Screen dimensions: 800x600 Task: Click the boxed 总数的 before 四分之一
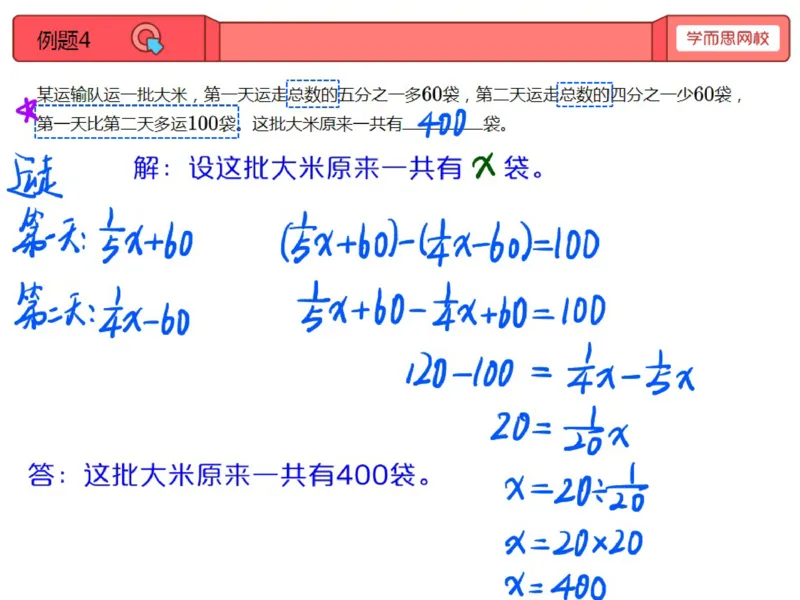[584, 94]
